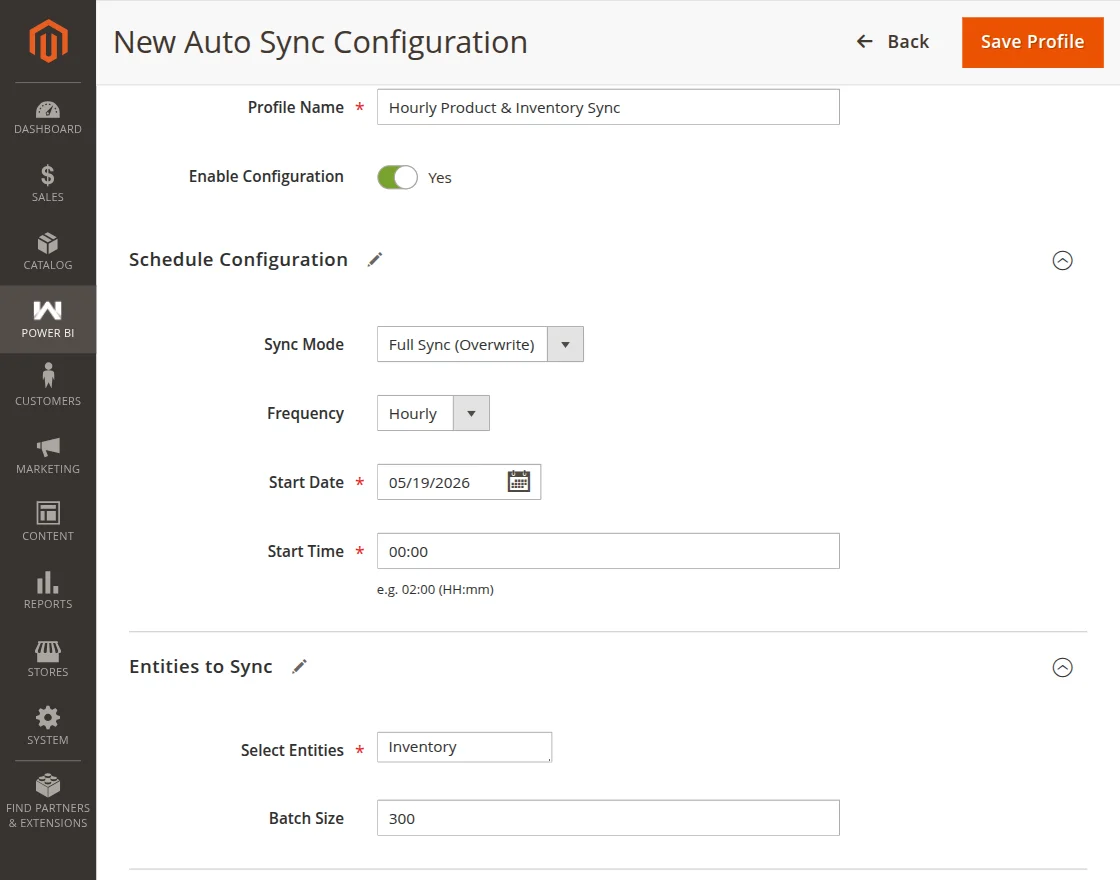
Task: Open the System menu
Action: pos(48,726)
